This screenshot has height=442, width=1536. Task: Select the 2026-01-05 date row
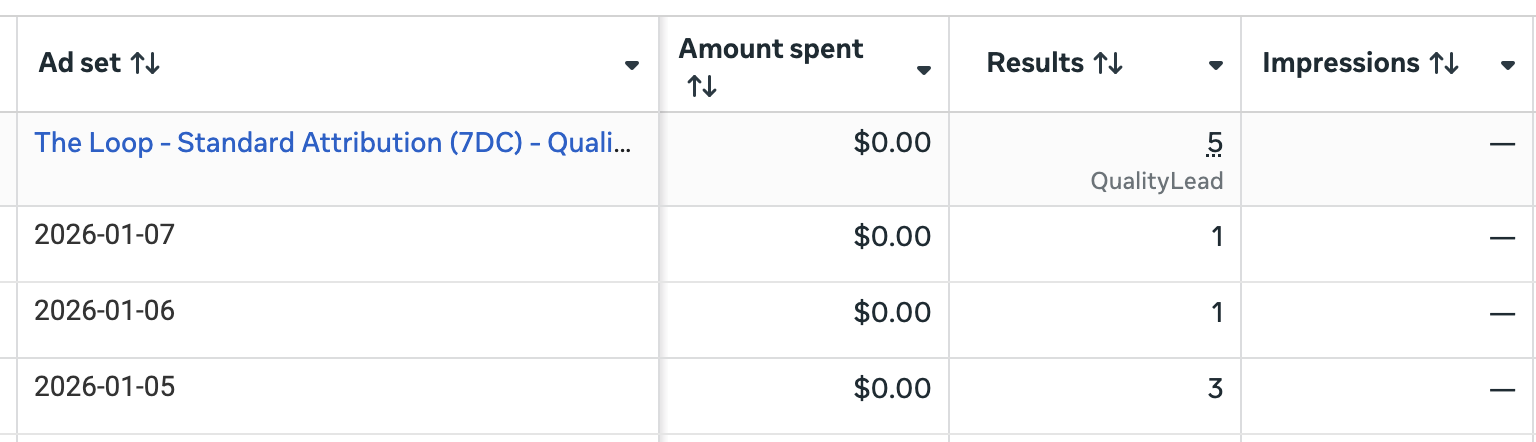[x=104, y=387]
